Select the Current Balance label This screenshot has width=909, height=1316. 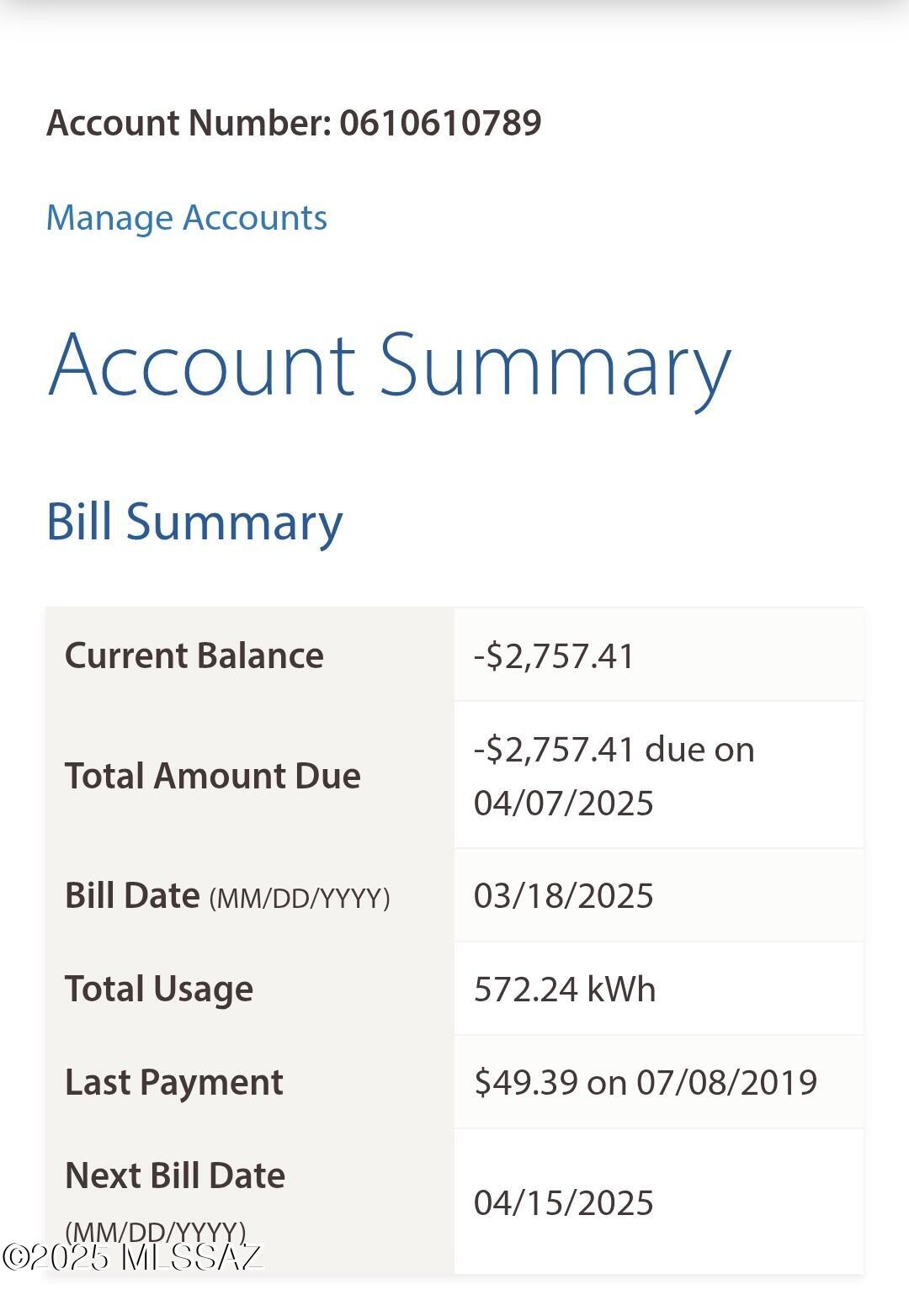[194, 655]
